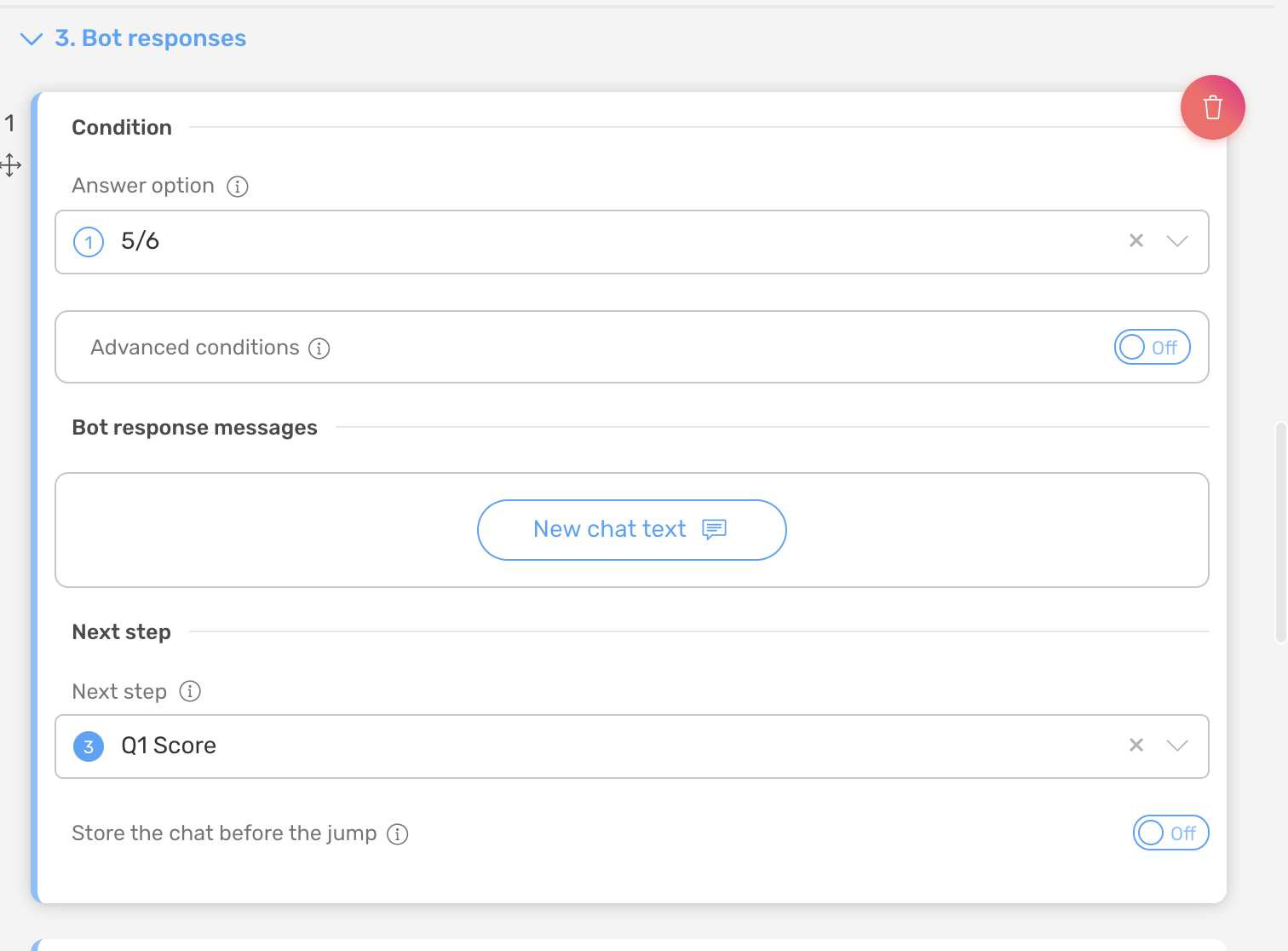The height and width of the screenshot is (951, 1288).
Task: Click the 3. Bot responses heading link
Action: coord(150,37)
